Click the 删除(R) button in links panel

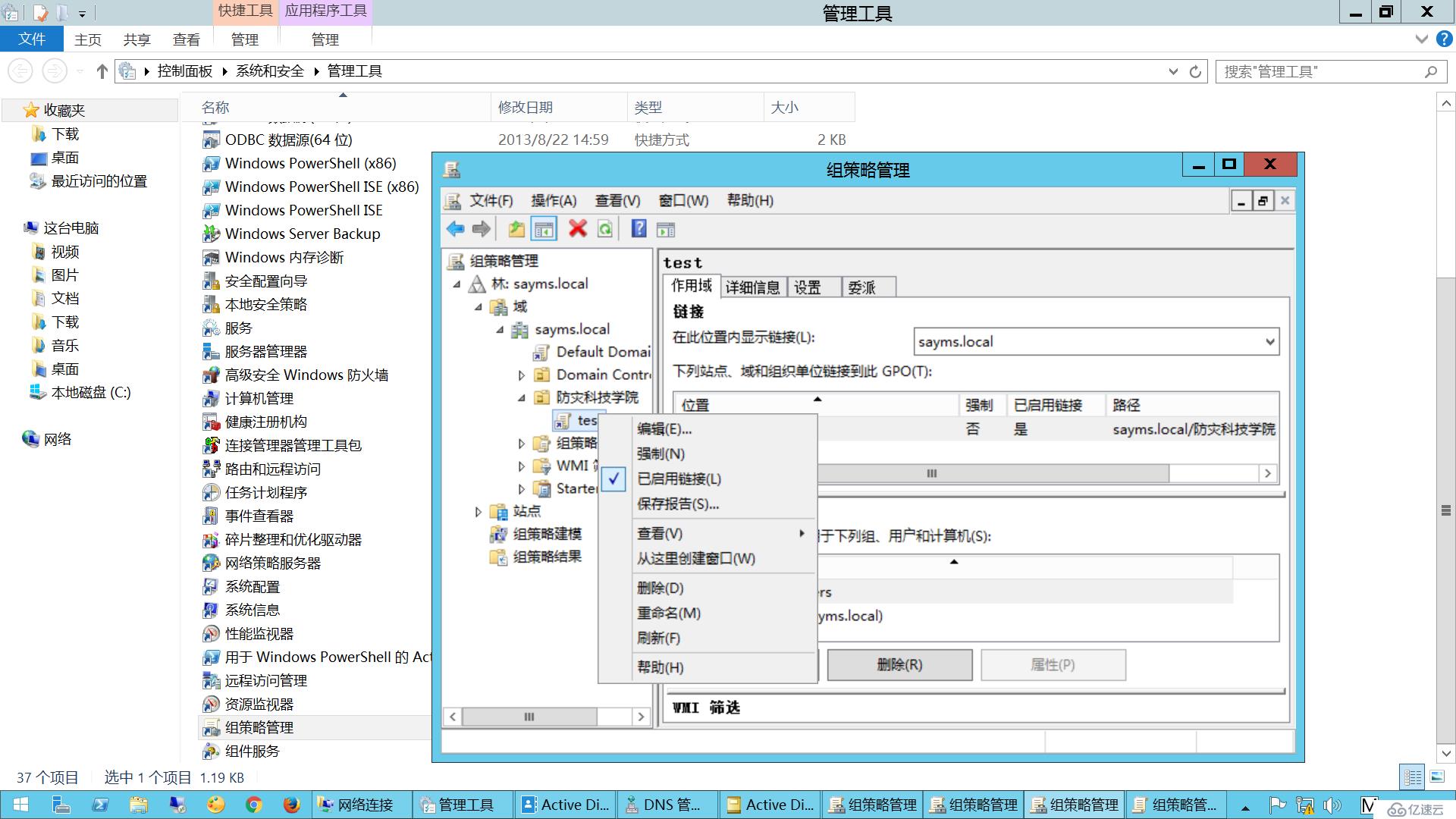(x=897, y=664)
